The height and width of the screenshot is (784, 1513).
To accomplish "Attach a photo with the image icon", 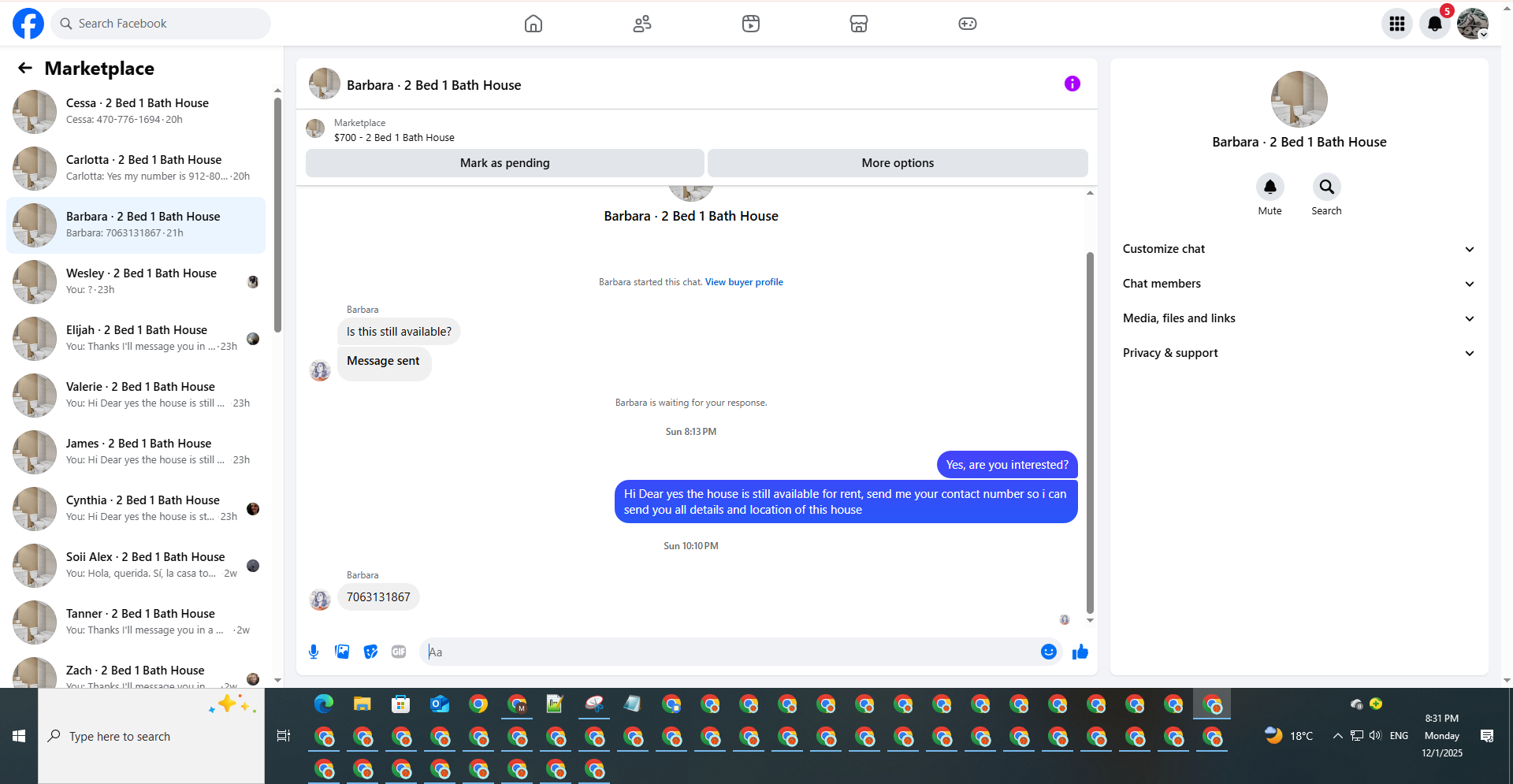I will (342, 652).
